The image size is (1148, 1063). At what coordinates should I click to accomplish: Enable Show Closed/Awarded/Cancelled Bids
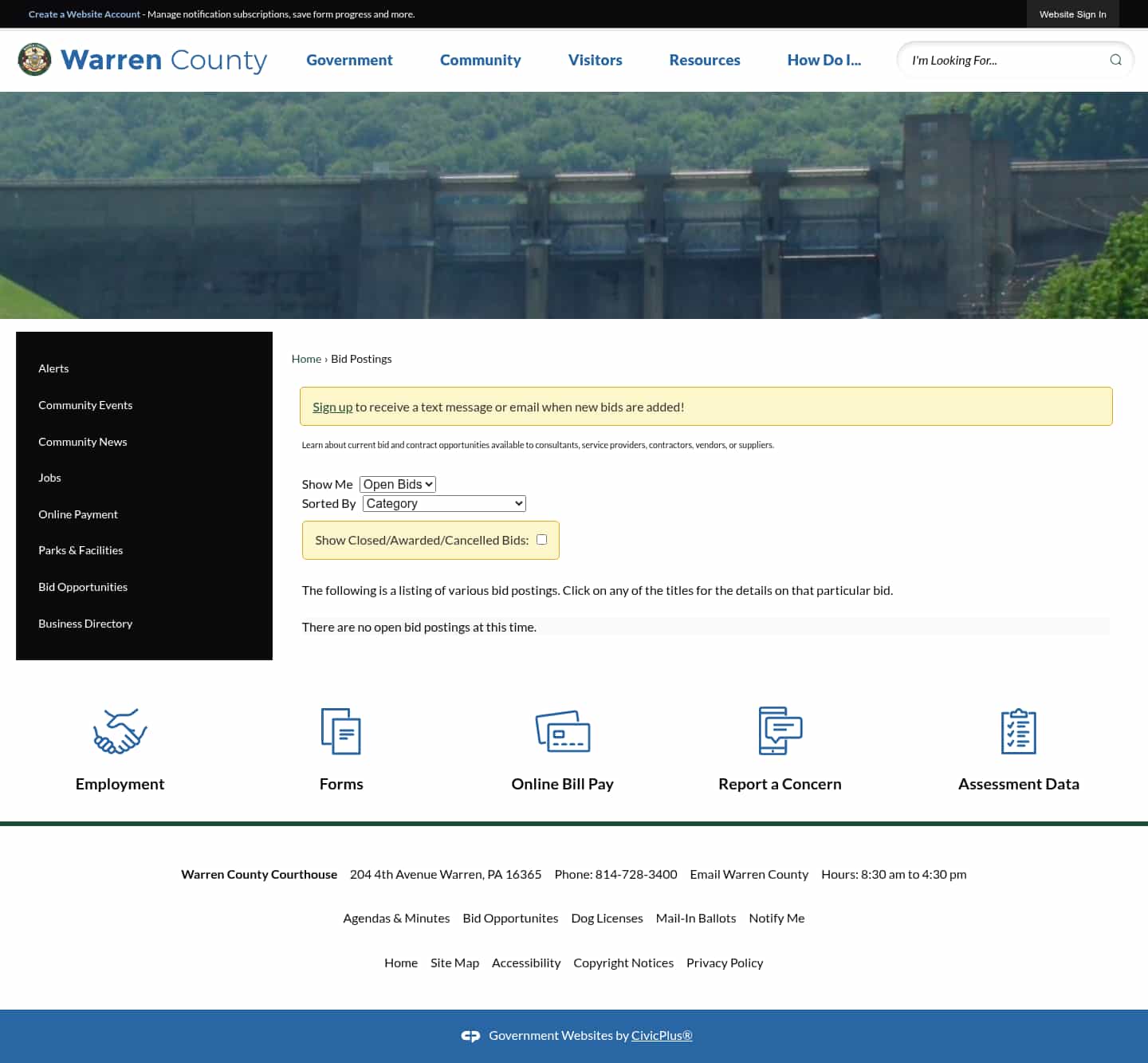[x=541, y=539]
